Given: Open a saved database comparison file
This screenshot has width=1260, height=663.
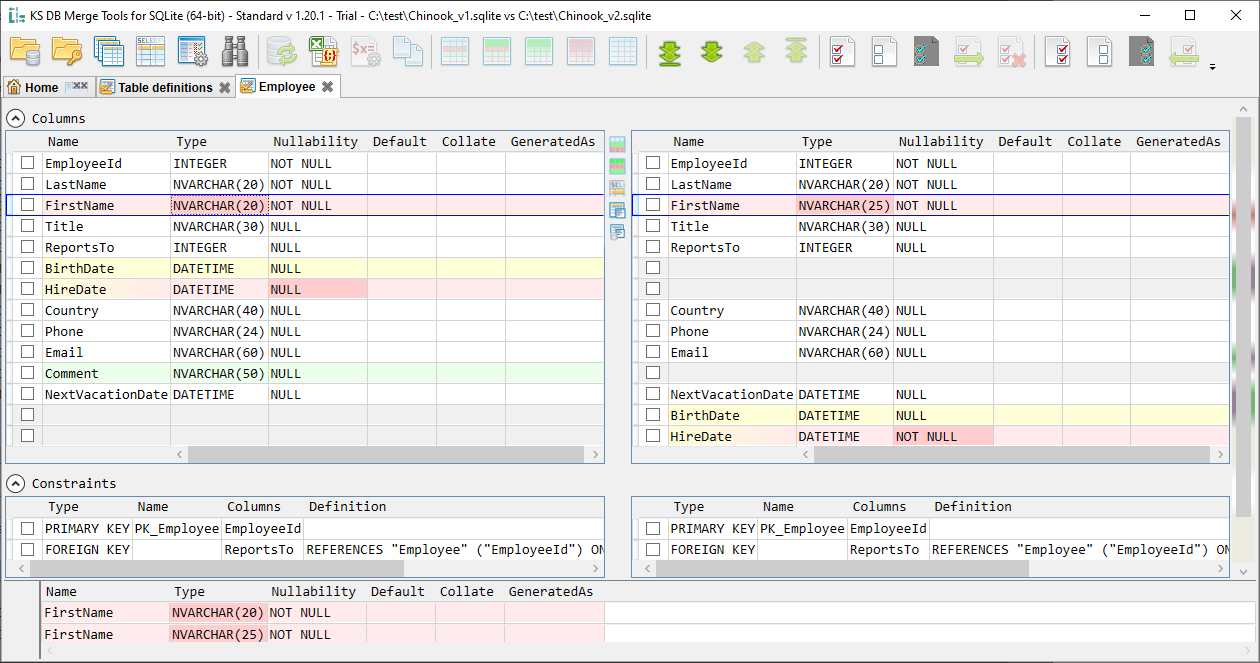Looking at the screenshot, I should [x=25, y=51].
